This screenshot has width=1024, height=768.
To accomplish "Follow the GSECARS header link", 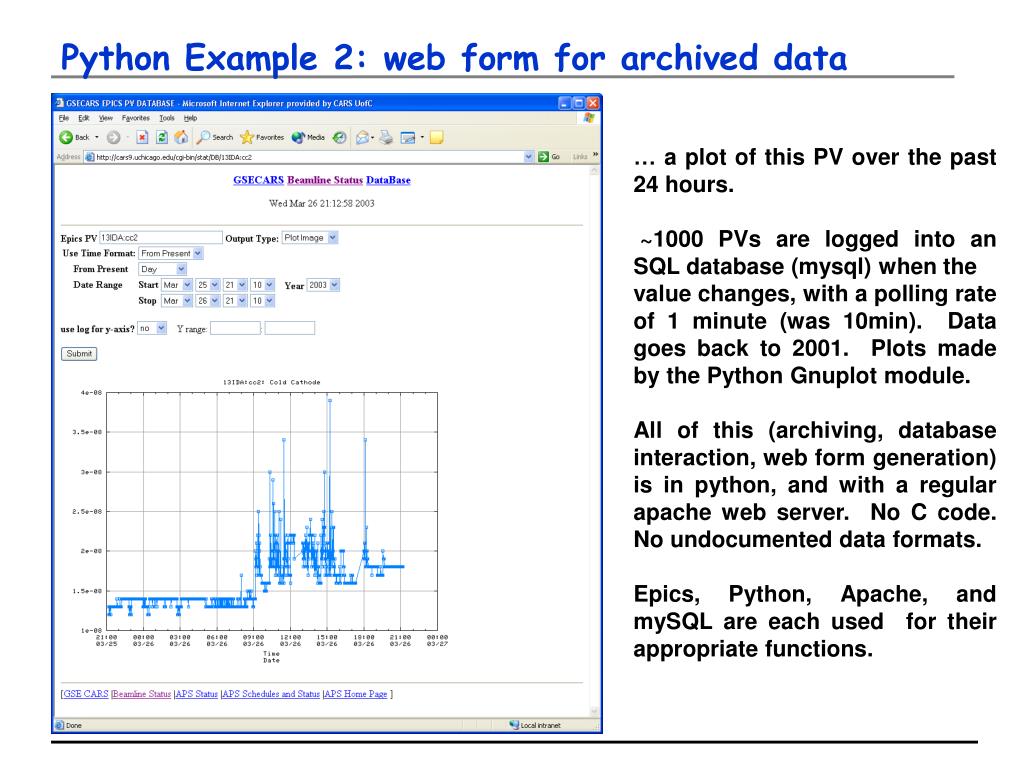I will click(x=259, y=180).
